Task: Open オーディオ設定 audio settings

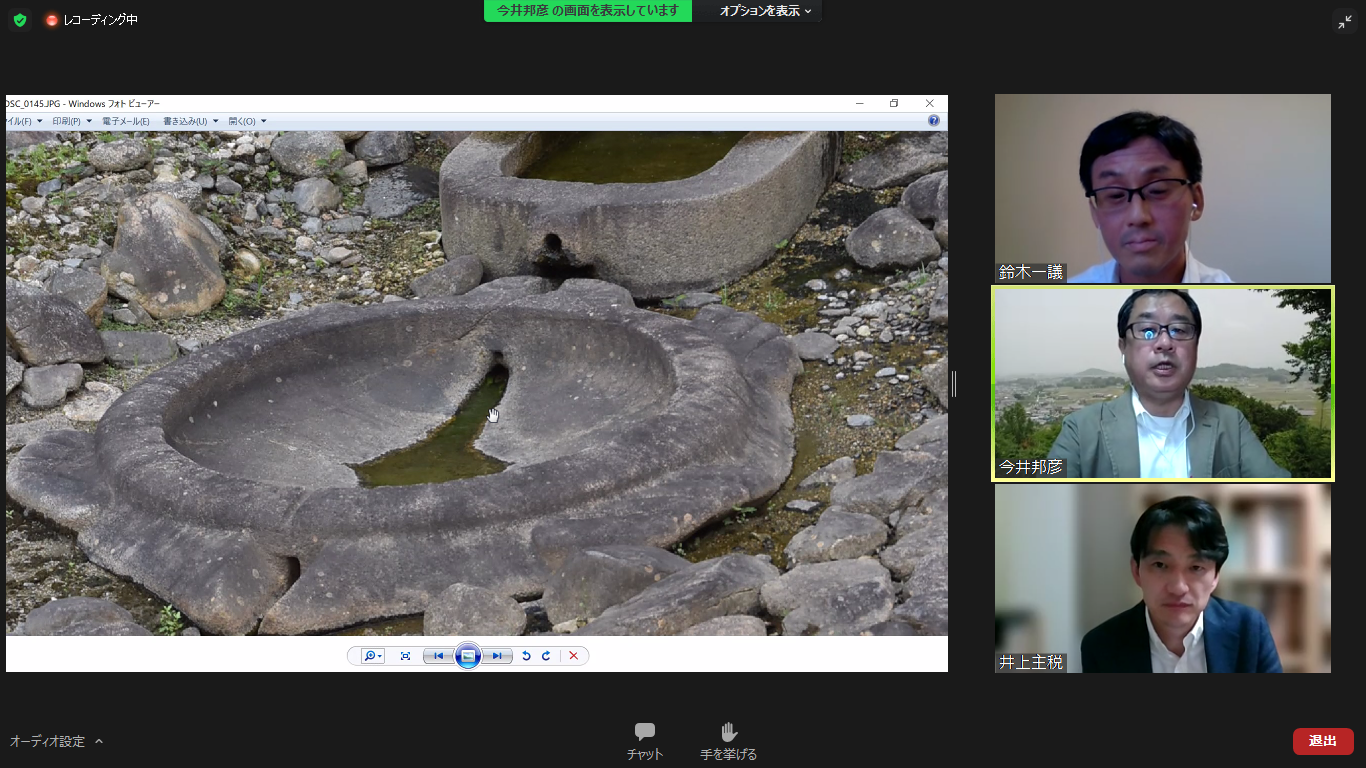Action: (x=48, y=741)
